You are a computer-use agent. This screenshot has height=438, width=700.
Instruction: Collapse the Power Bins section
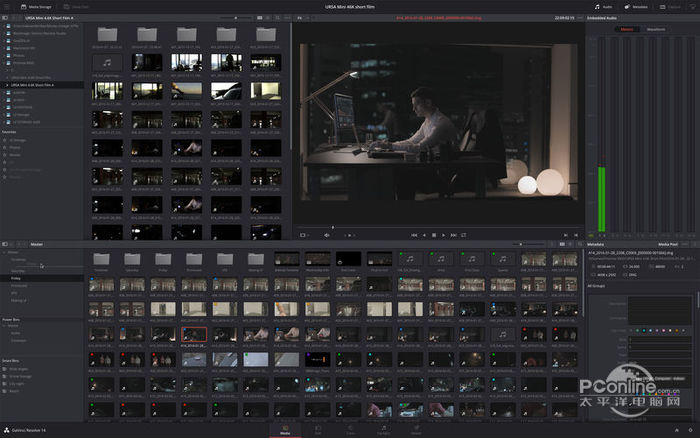pos(11,319)
